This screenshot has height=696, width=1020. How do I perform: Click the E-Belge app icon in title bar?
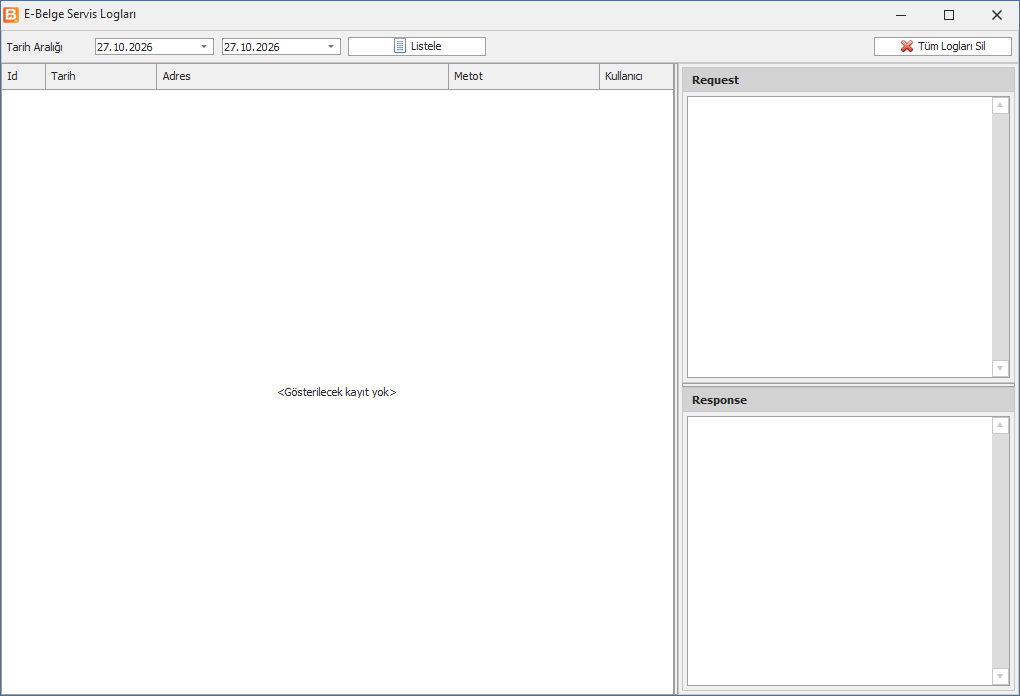11,14
